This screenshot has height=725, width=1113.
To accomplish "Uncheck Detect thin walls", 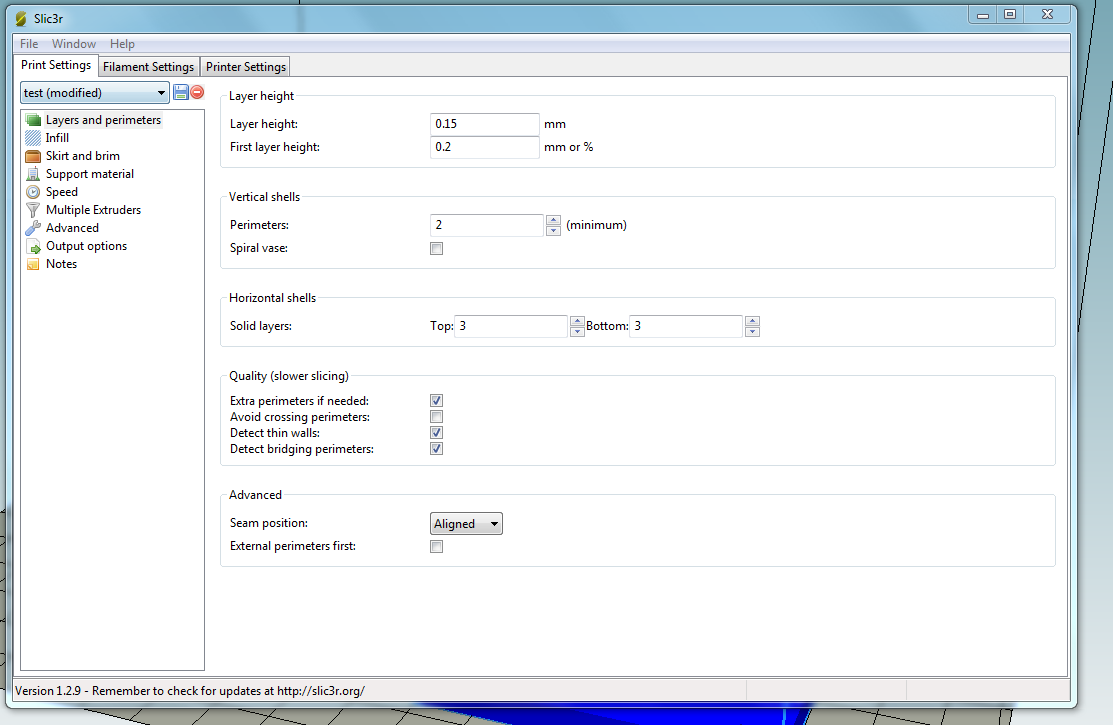I will pos(437,433).
